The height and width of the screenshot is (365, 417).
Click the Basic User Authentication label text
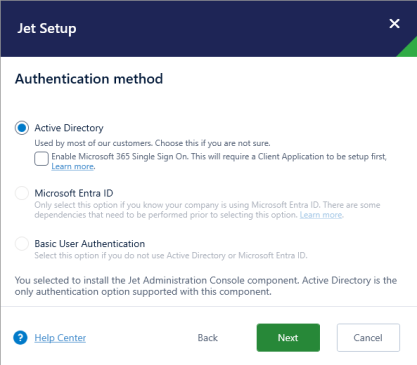(x=90, y=244)
